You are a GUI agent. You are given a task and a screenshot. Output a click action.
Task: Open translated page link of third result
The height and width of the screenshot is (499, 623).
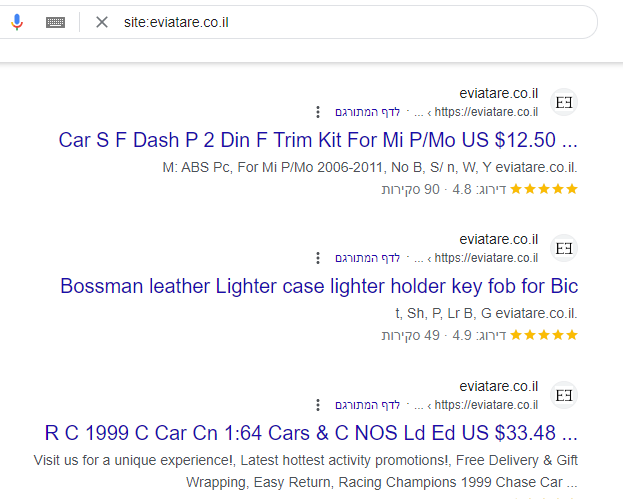(x=368, y=405)
